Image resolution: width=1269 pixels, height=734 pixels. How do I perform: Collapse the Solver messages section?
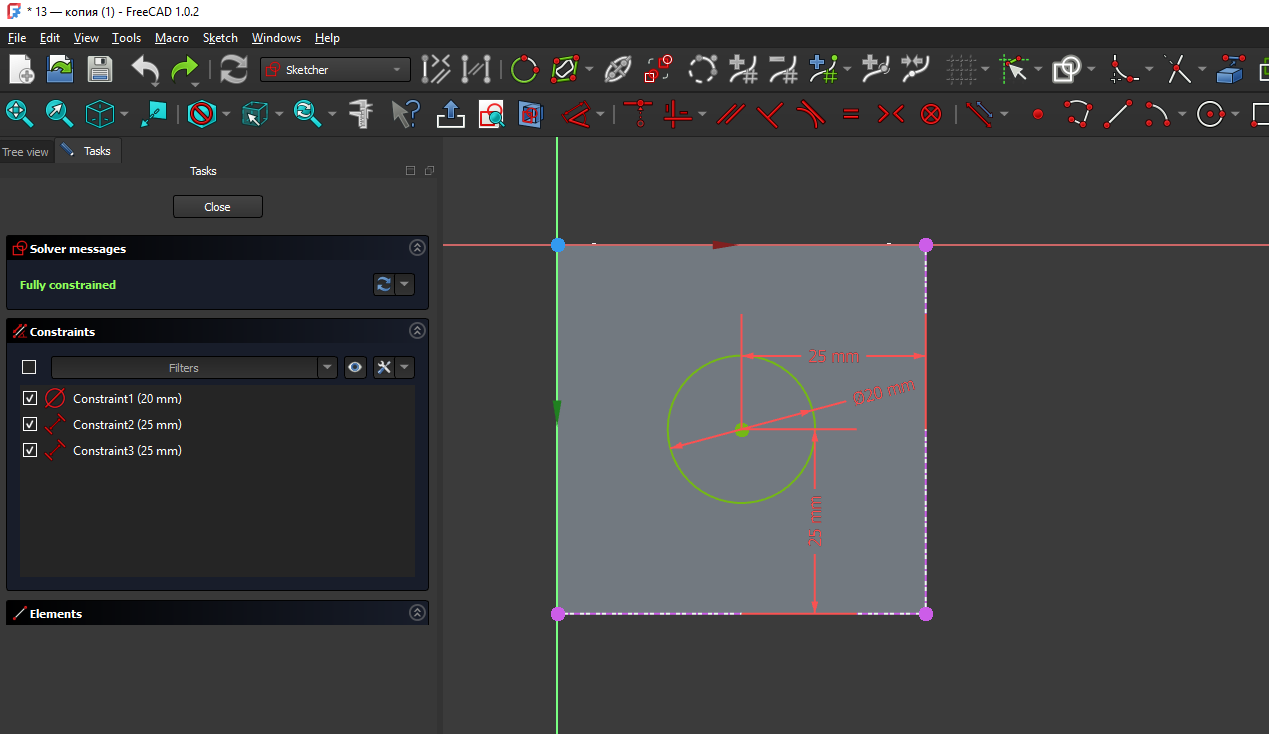[x=417, y=248]
